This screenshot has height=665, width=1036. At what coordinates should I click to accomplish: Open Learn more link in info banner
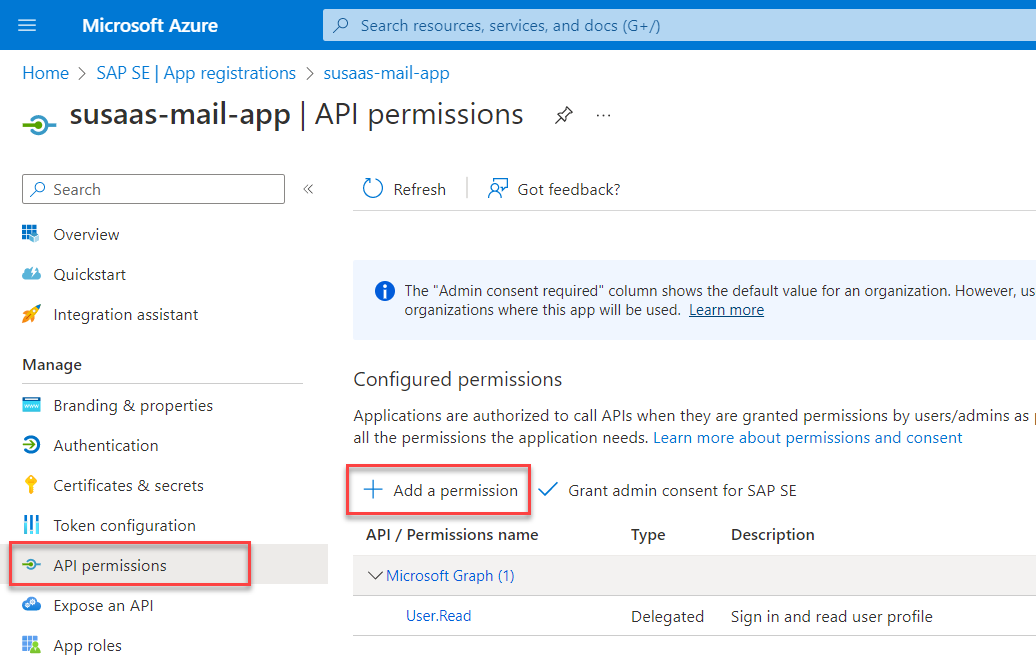tap(726, 310)
